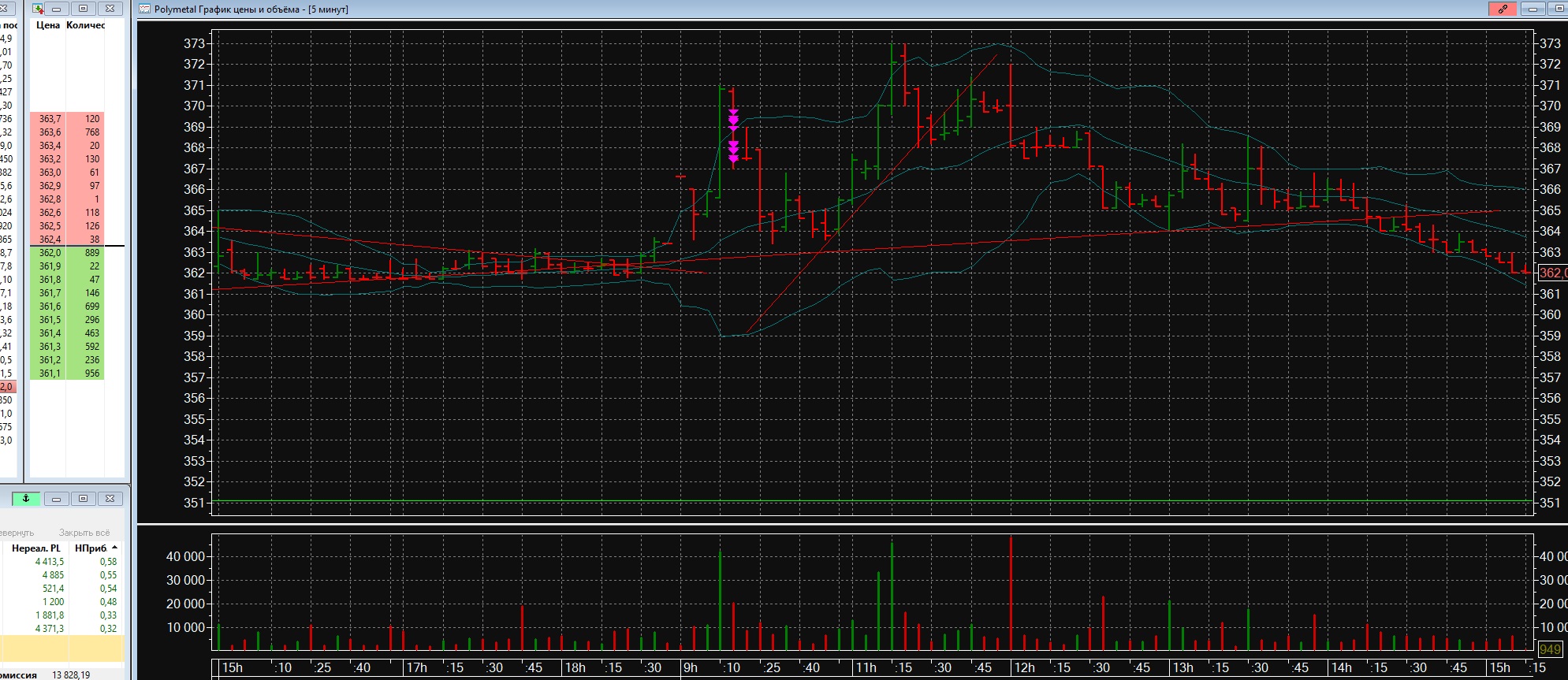Click the 'Нереал. PL' column header
The height and width of the screenshot is (680, 1568).
(36, 548)
